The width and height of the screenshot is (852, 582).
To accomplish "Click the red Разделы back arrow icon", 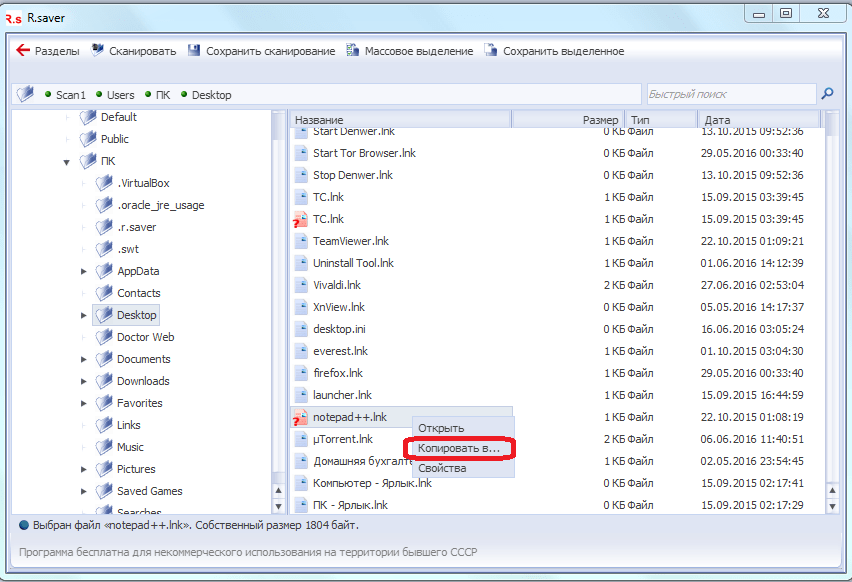I will [x=23, y=51].
